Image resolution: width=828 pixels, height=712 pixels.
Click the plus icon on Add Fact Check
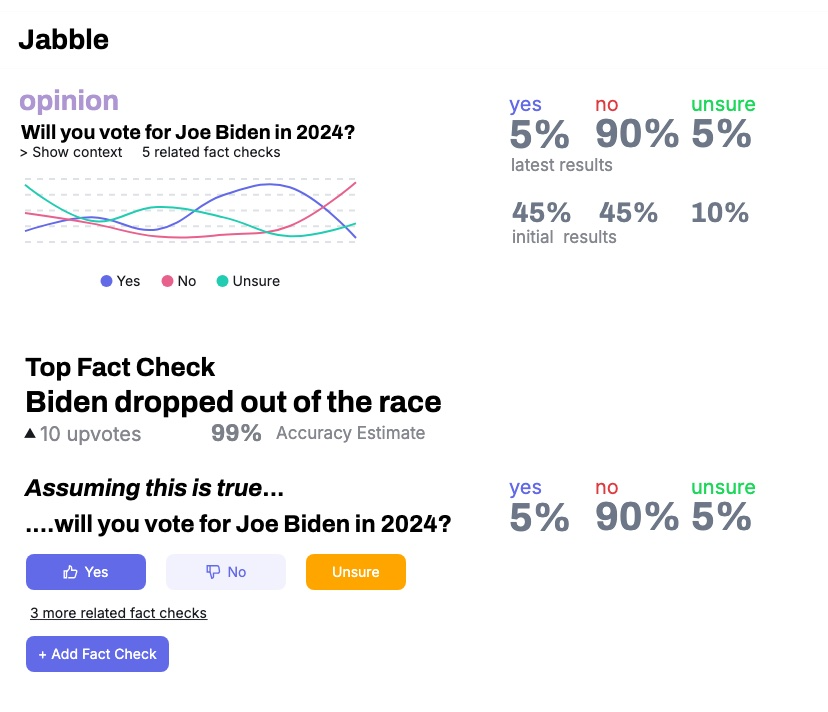(x=42, y=653)
